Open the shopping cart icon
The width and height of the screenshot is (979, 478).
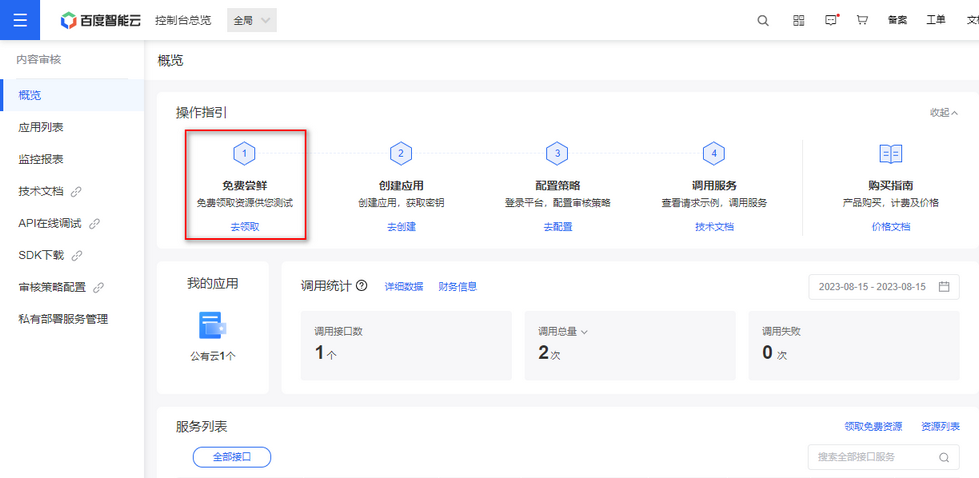(862, 20)
